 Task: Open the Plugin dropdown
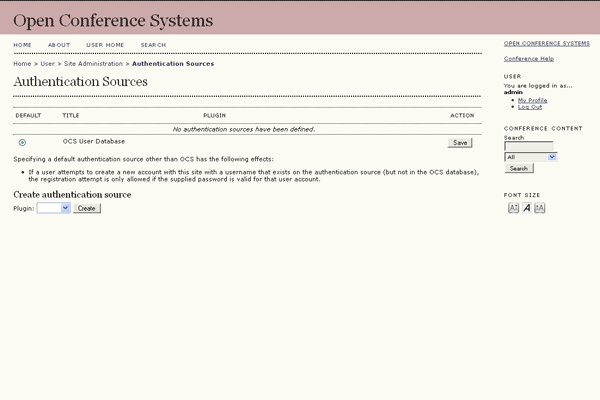click(x=53, y=208)
